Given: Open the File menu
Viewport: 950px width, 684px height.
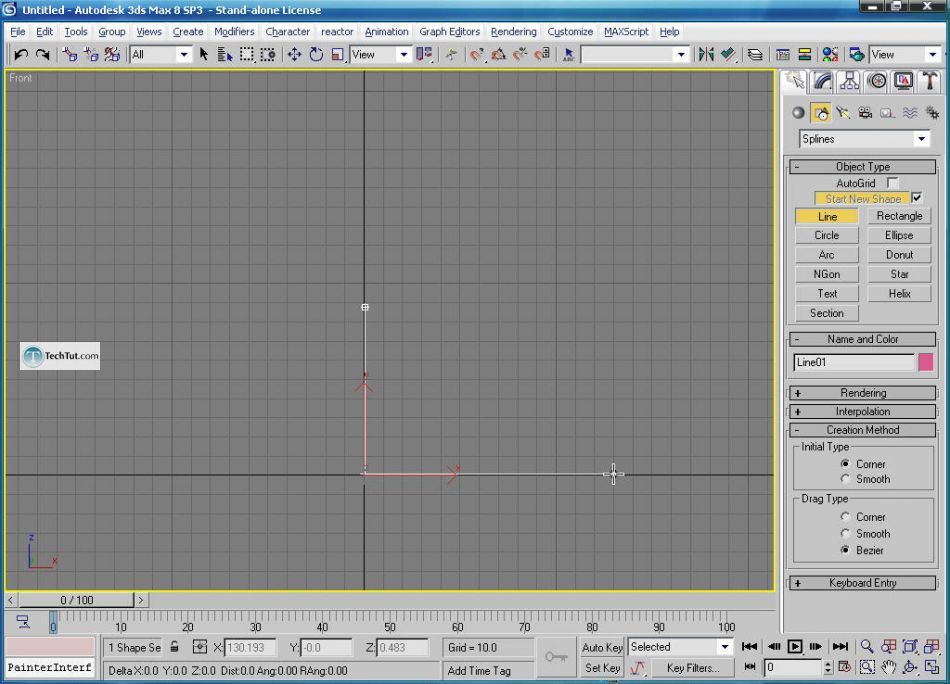Looking at the screenshot, I should [x=18, y=32].
